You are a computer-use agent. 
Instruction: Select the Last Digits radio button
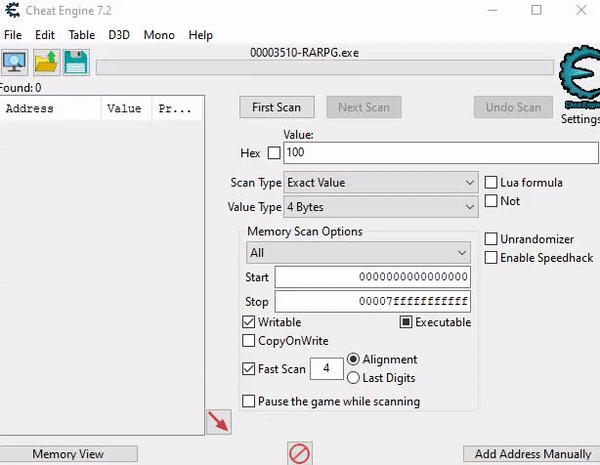point(353,378)
